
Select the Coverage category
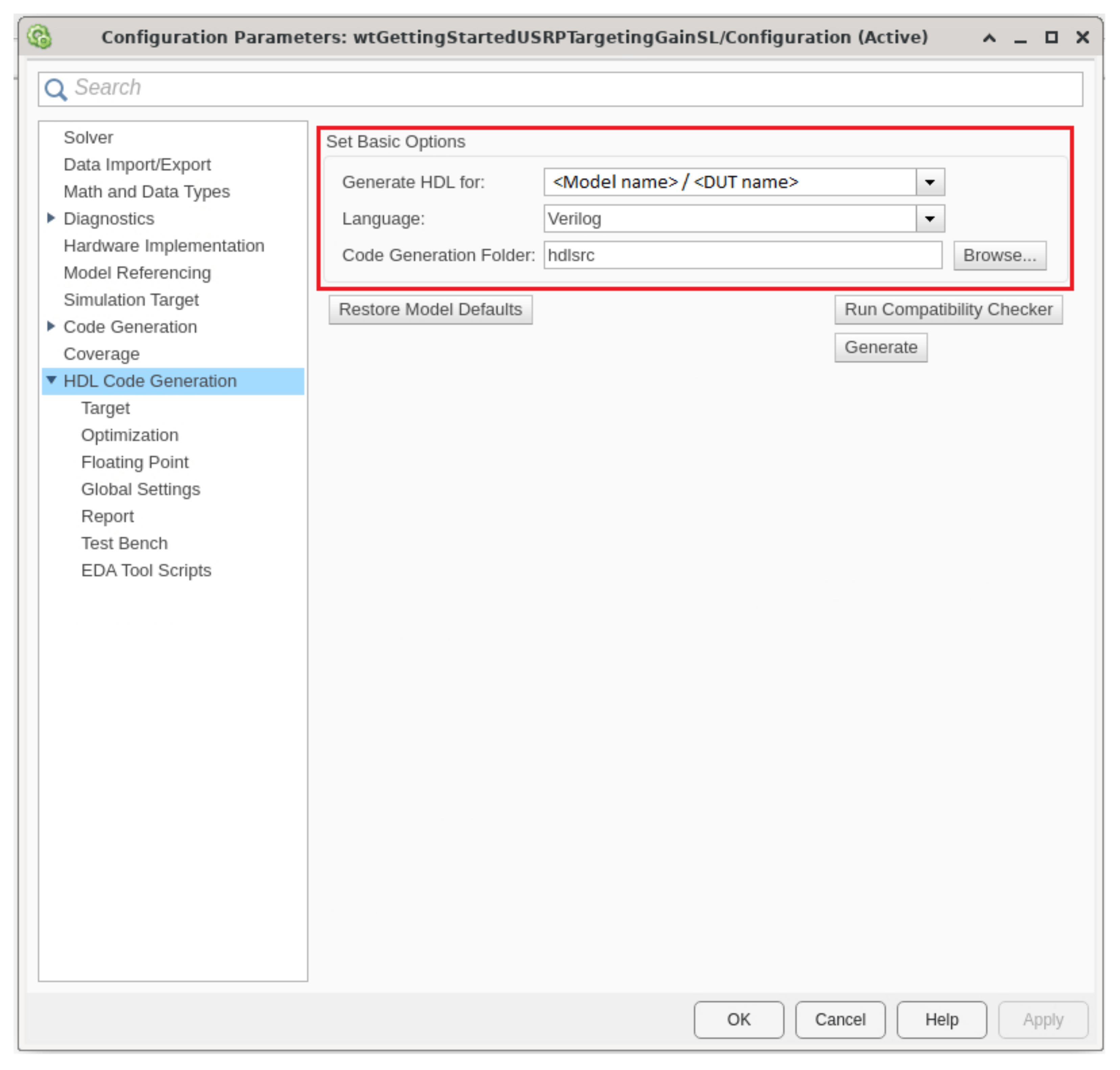[x=101, y=354]
